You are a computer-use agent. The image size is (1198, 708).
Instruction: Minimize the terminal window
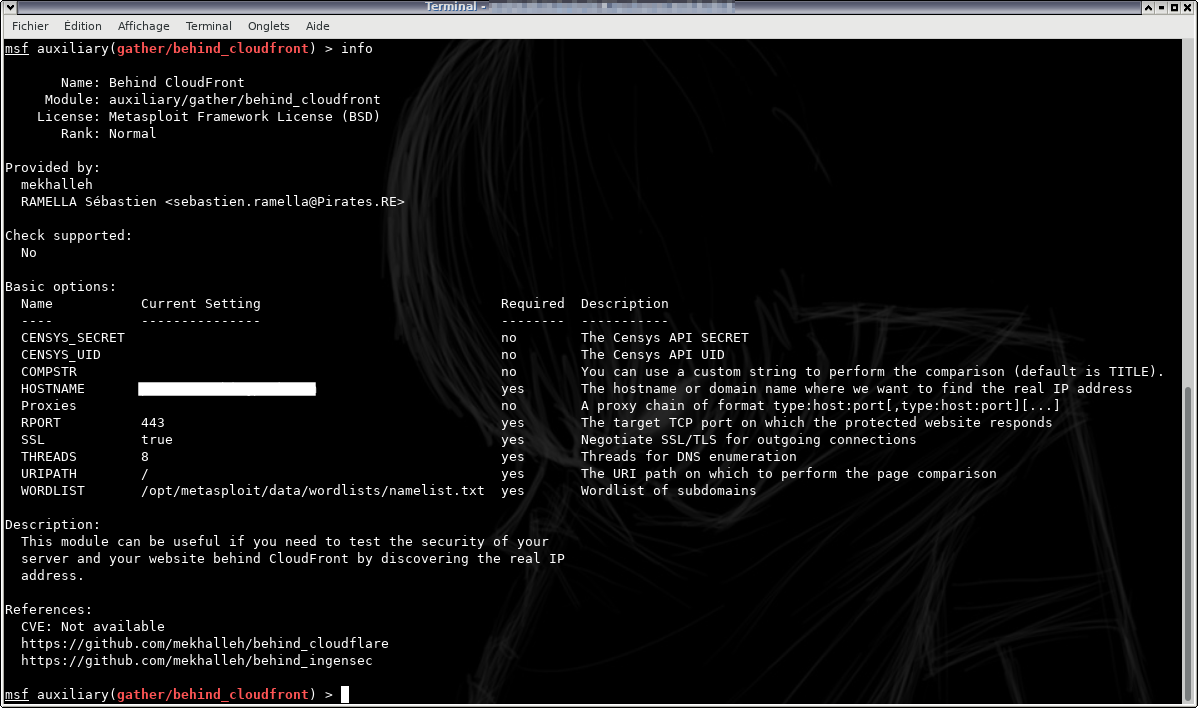click(x=1161, y=7)
